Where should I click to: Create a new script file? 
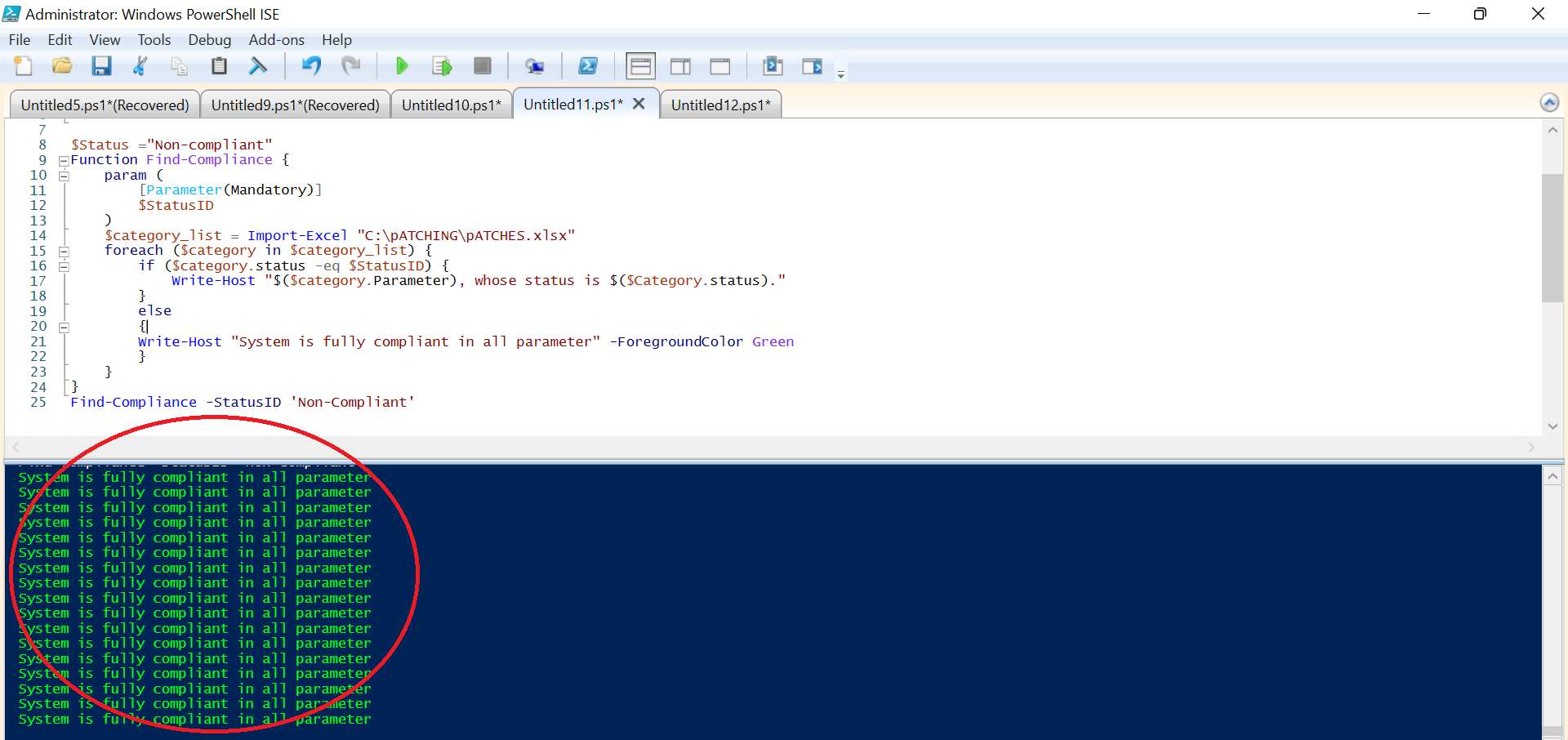click(x=23, y=66)
